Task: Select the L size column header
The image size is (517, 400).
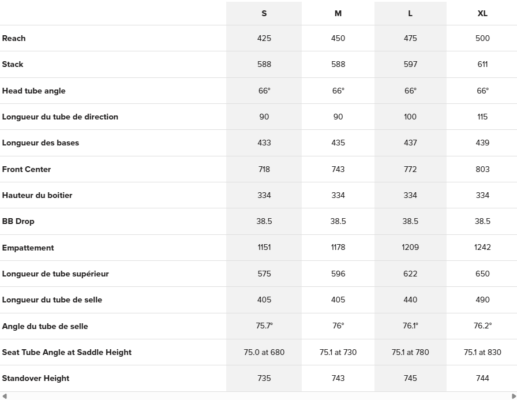Action: pos(410,13)
